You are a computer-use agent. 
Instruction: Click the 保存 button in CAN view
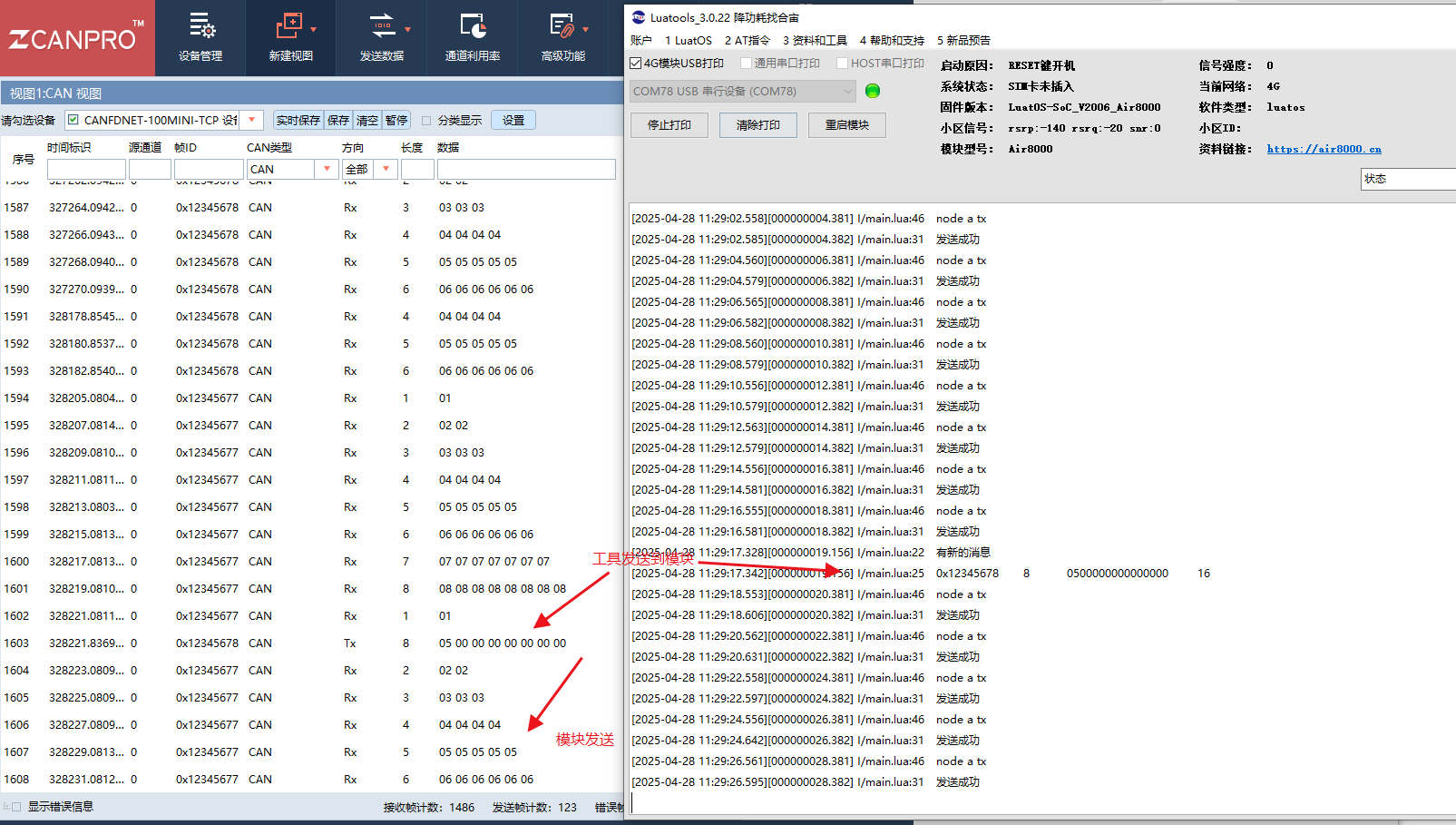[x=338, y=121]
